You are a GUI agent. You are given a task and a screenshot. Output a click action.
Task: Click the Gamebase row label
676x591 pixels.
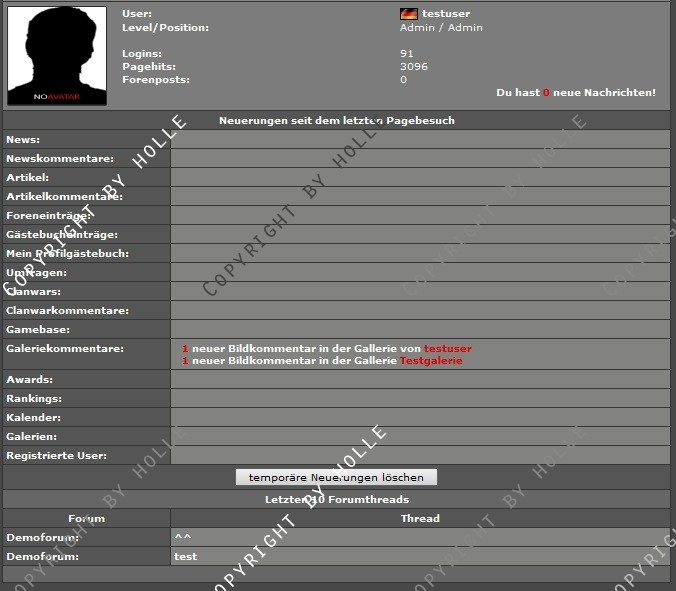[x=38, y=330]
